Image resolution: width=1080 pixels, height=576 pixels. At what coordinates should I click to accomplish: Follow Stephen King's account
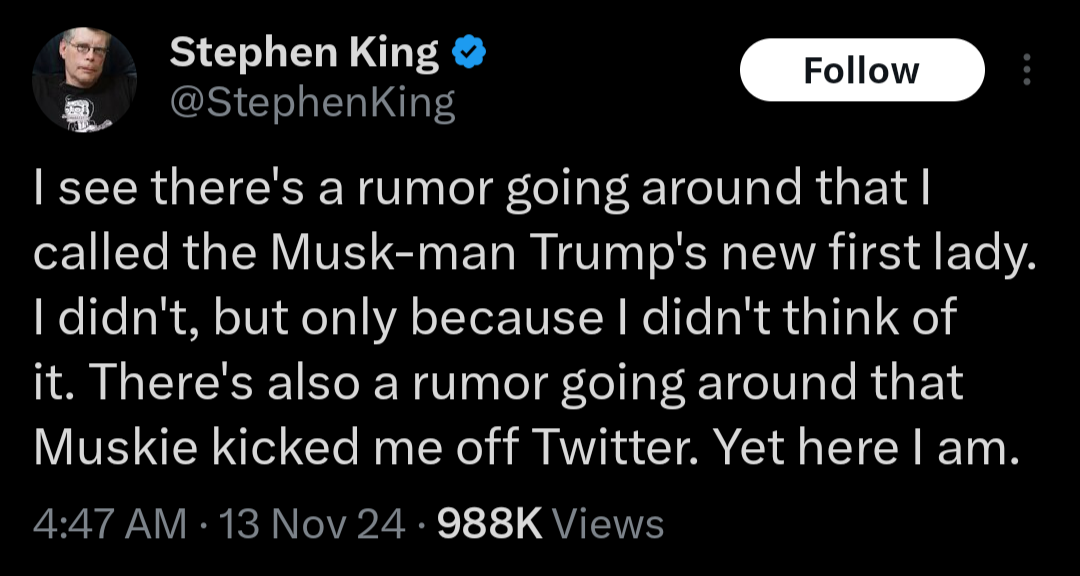862,70
